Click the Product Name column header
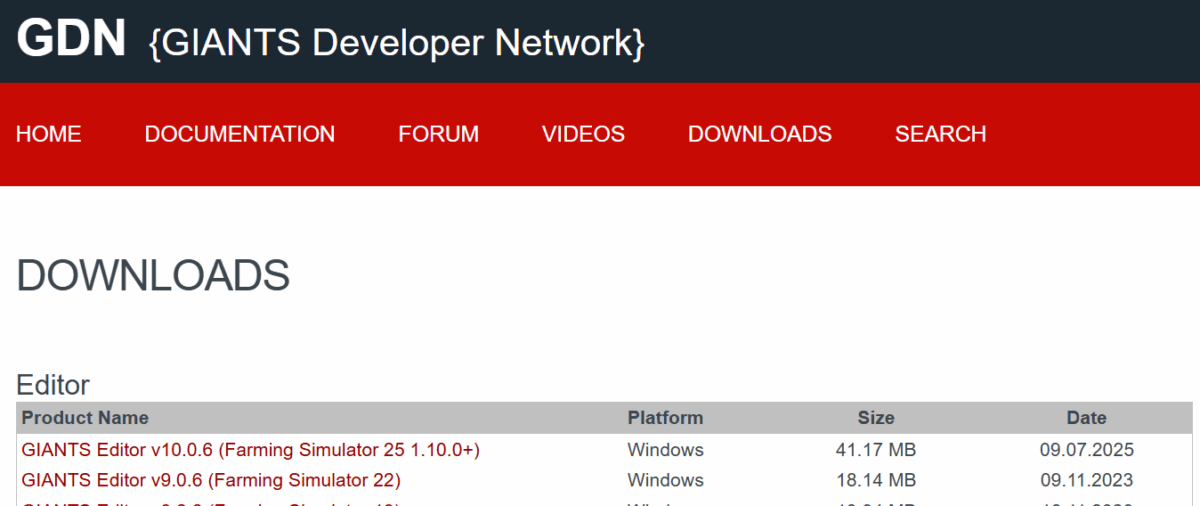This screenshot has height=506, width=1200. point(85,418)
